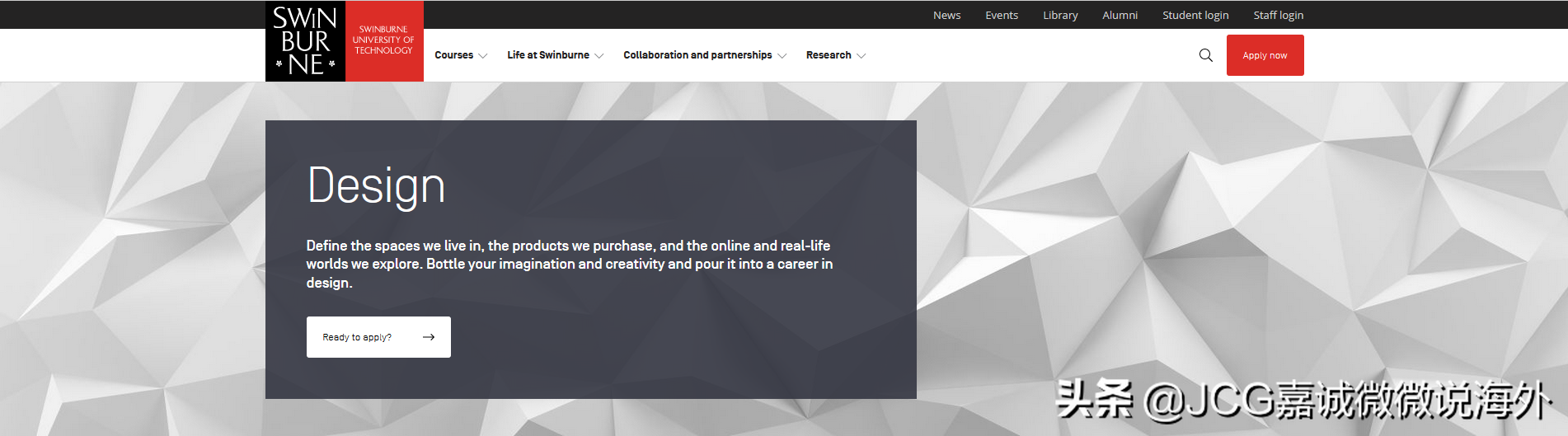The height and width of the screenshot is (436, 1568).
Task: Open the Life at Swinburne menu
Action: pos(548,55)
